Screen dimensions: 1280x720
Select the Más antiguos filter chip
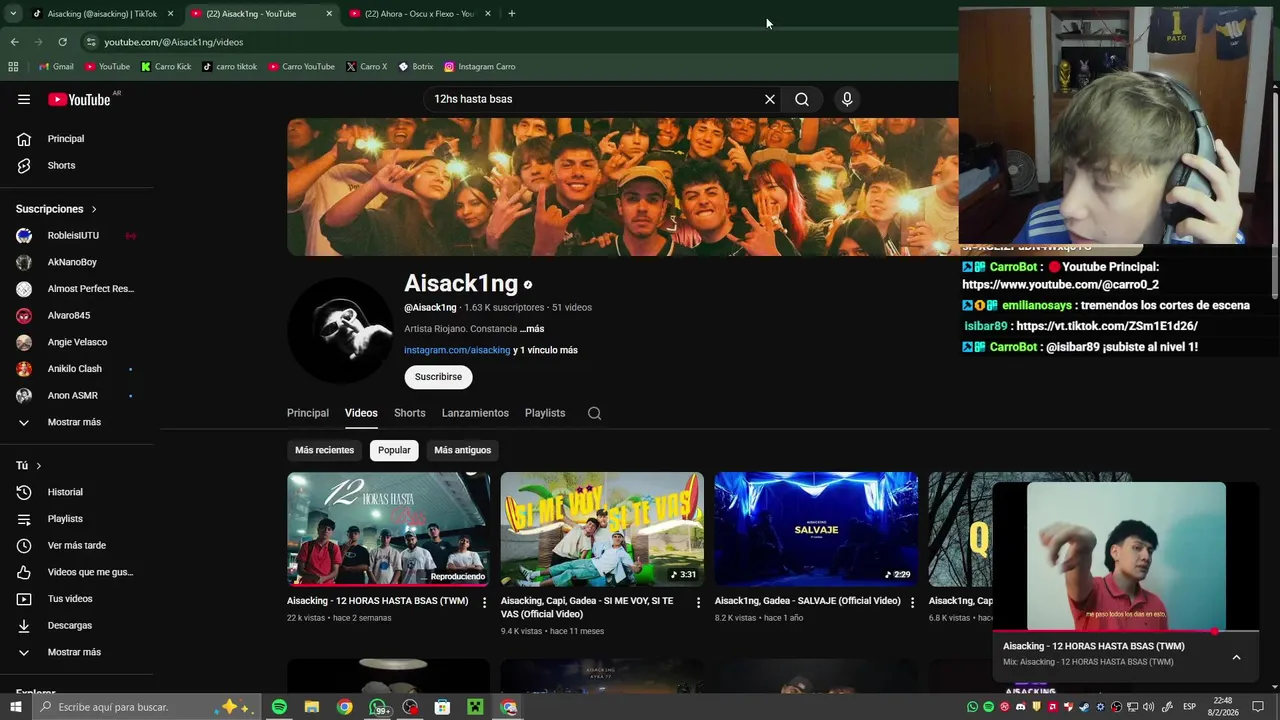click(462, 450)
